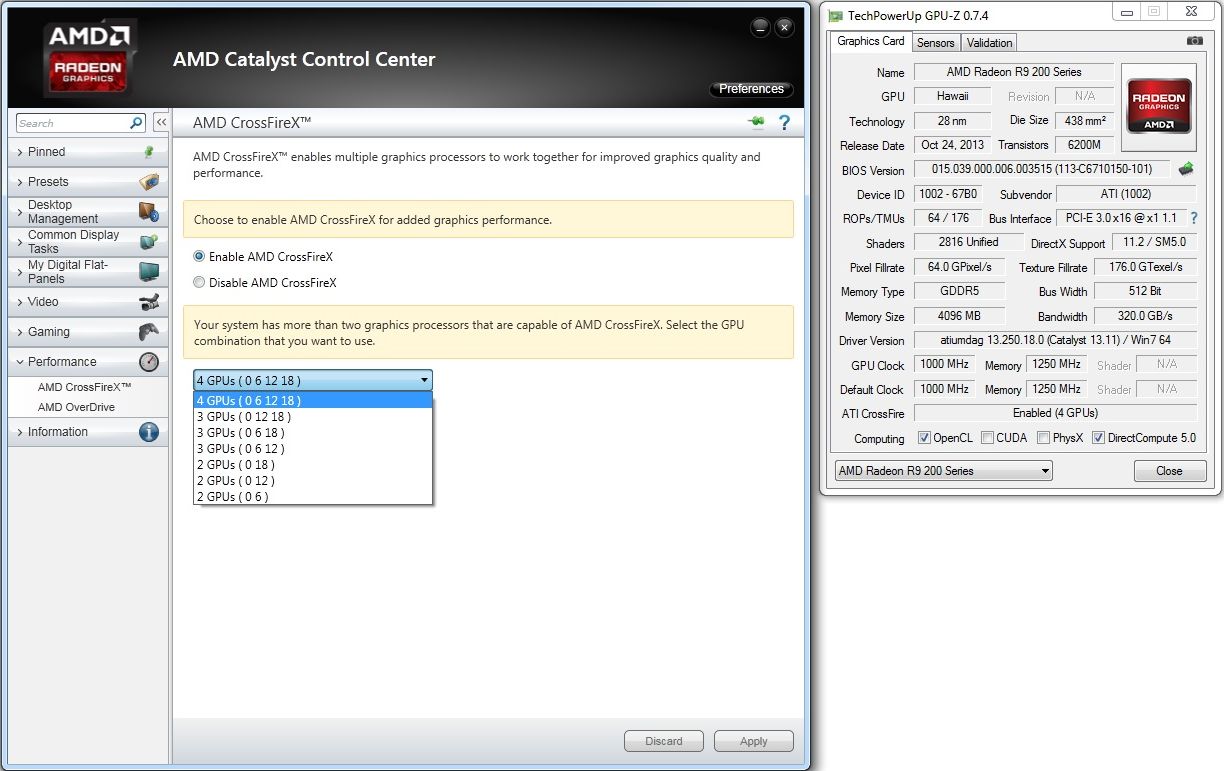Toggle the OpenCL checkbox in GPU-Z
This screenshot has width=1224, height=771.
(x=923, y=438)
